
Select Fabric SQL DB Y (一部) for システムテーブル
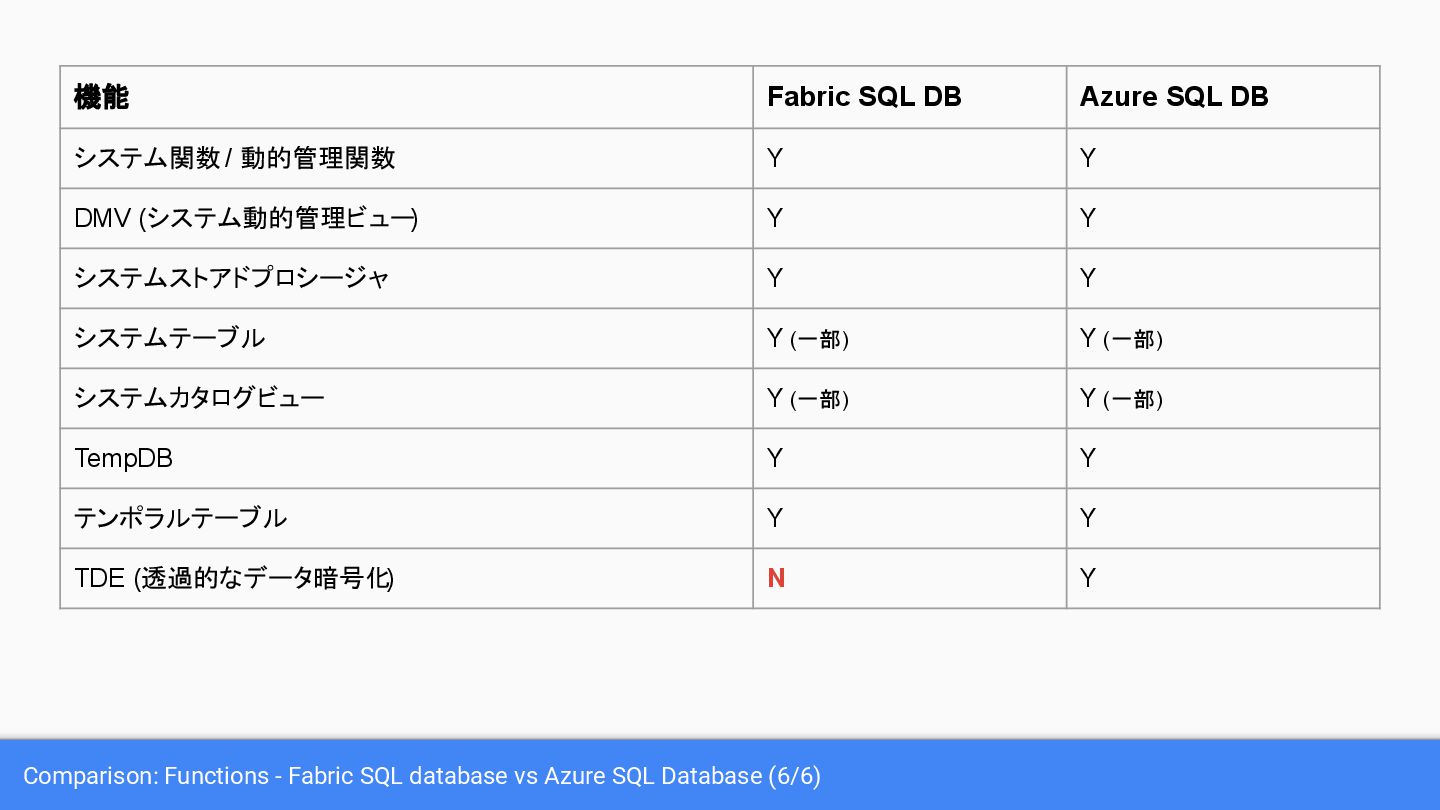(808, 338)
